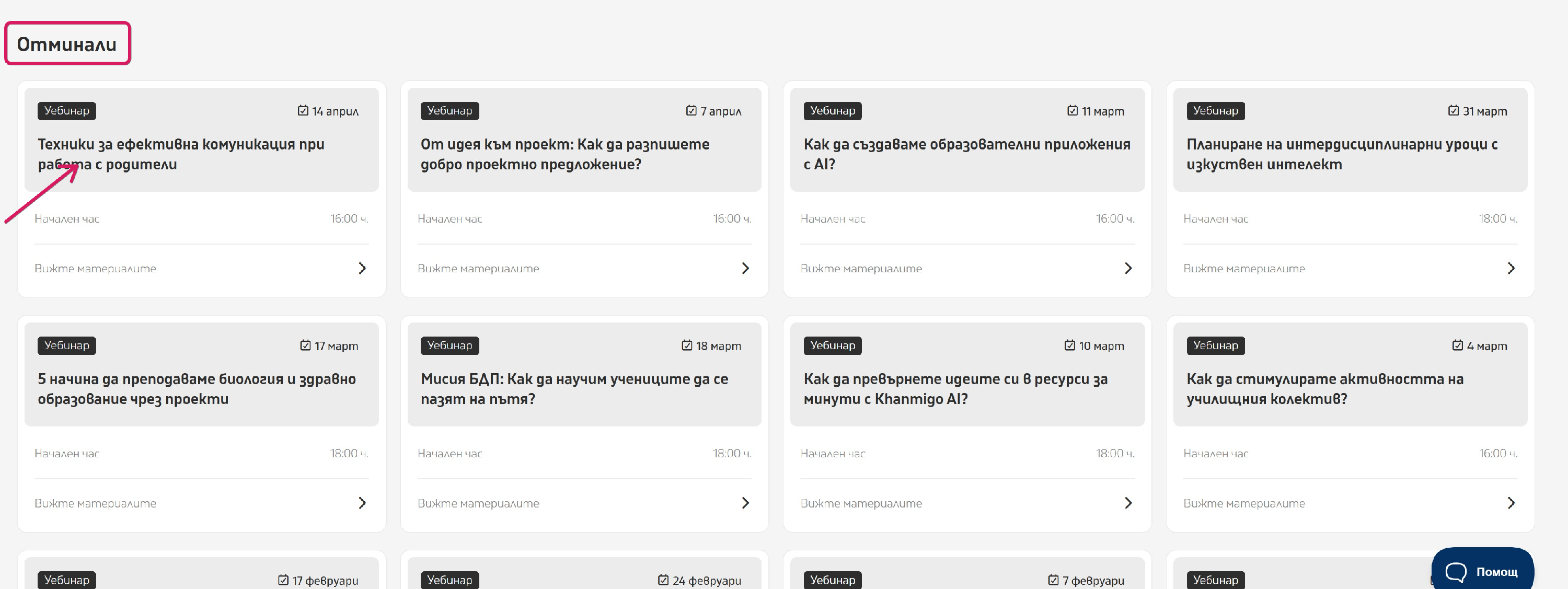Click the calendar icon beside 24 февруари
This screenshot has width=1568, height=589.
point(663,581)
